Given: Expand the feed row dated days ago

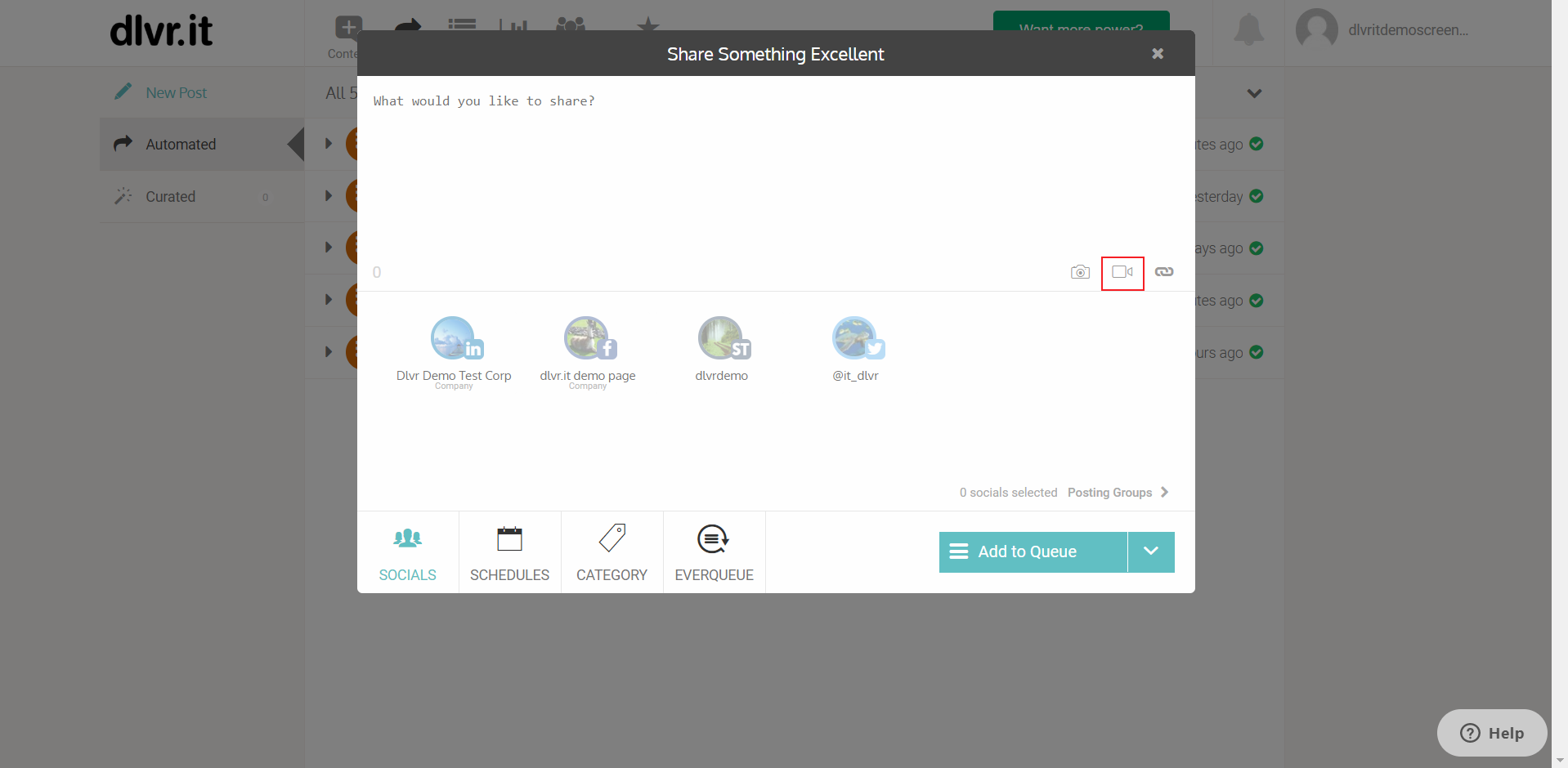Looking at the screenshot, I should coord(329,248).
